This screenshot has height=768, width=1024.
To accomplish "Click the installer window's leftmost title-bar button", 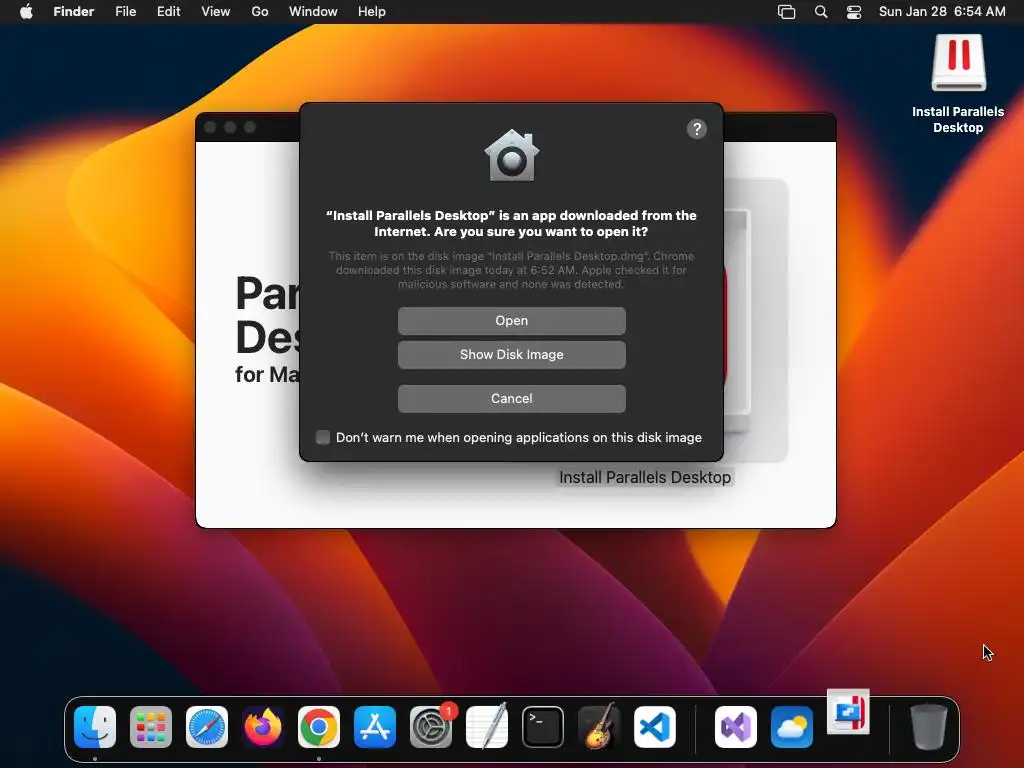I will tap(210, 127).
